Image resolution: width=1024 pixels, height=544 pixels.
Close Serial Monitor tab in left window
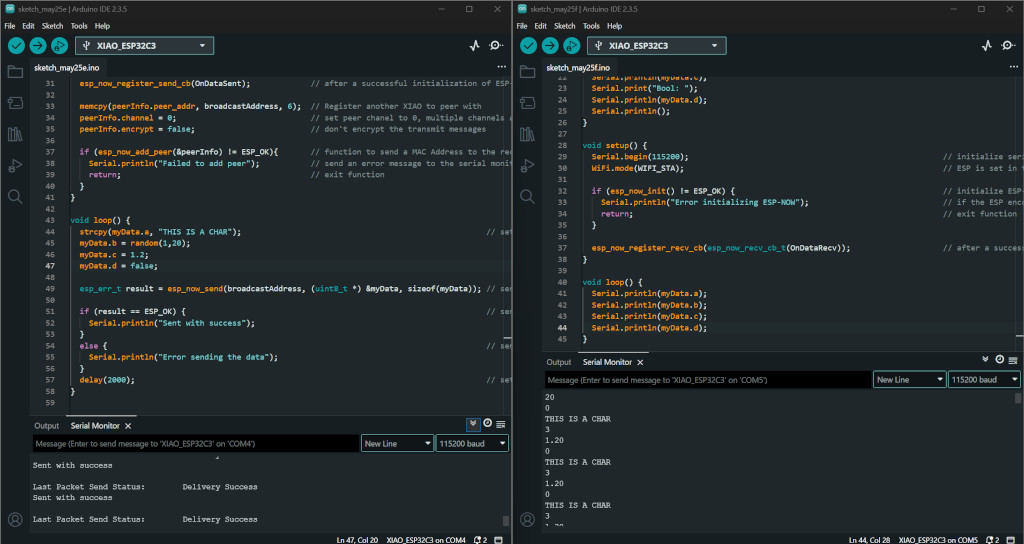[128, 426]
